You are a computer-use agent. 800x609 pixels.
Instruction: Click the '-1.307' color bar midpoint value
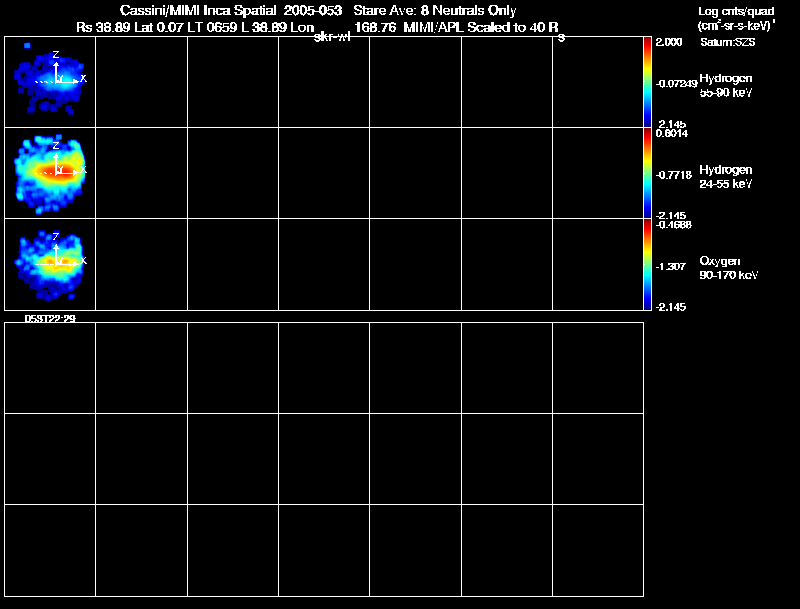pos(670,267)
